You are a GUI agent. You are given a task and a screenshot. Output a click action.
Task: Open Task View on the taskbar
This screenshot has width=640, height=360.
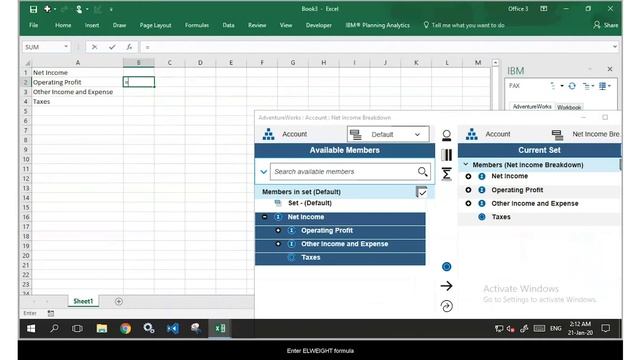pyautogui.click(x=77, y=328)
